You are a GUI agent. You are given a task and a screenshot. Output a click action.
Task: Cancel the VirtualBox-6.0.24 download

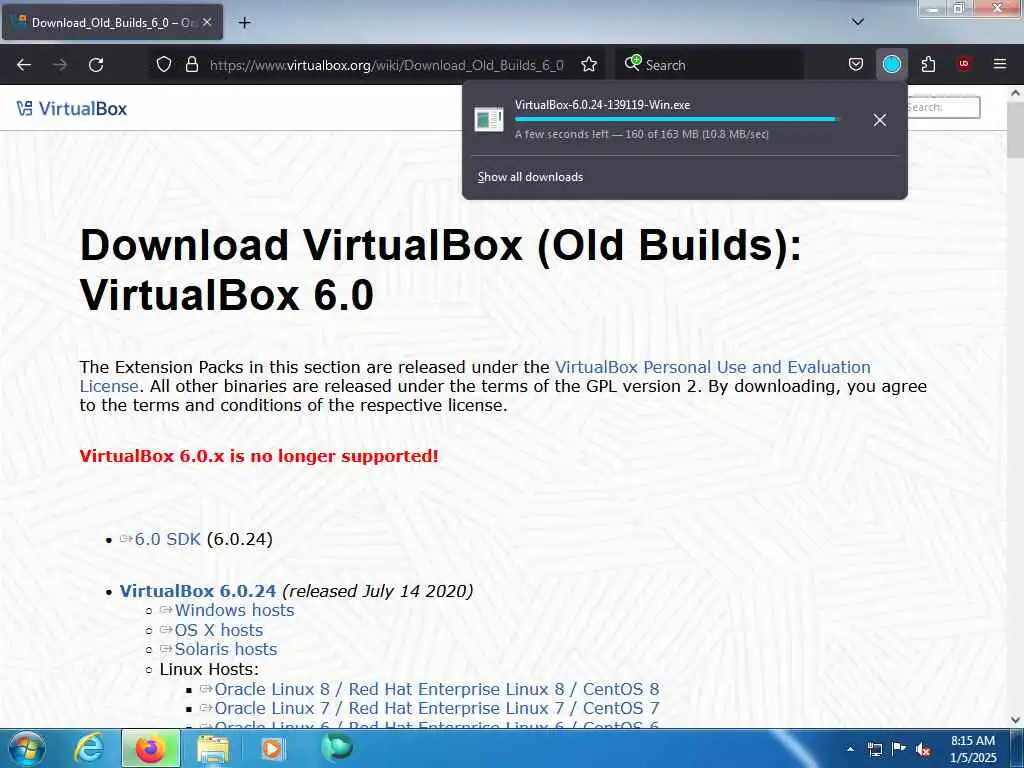(x=880, y=120)
